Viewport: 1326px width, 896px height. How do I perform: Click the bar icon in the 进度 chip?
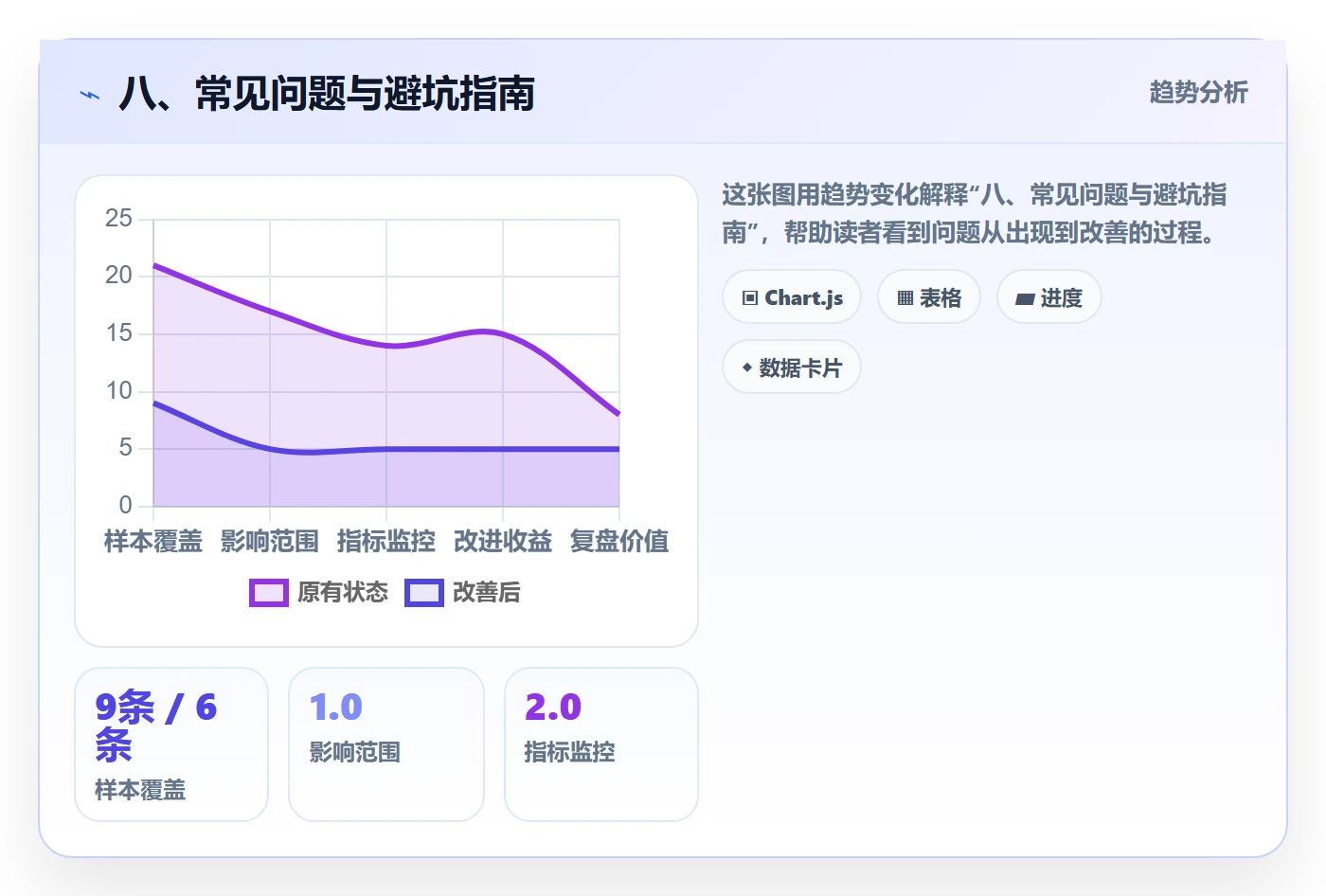[1025, 298]
